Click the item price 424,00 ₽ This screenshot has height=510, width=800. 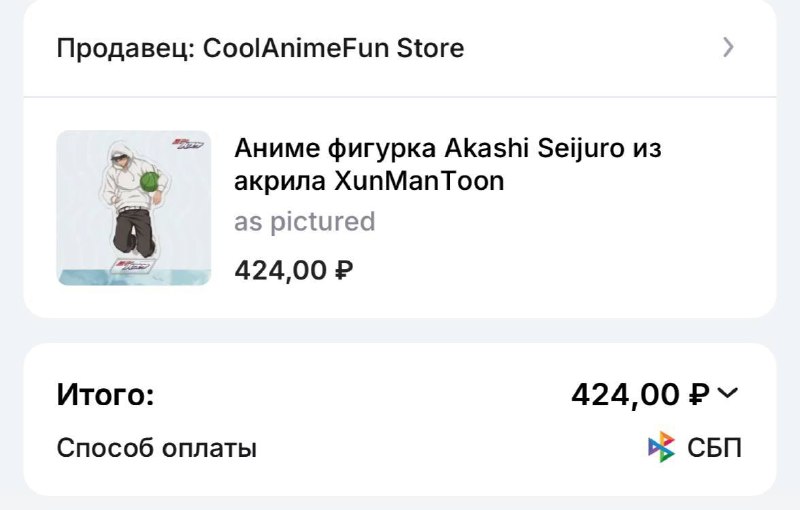tap(293, 270)
